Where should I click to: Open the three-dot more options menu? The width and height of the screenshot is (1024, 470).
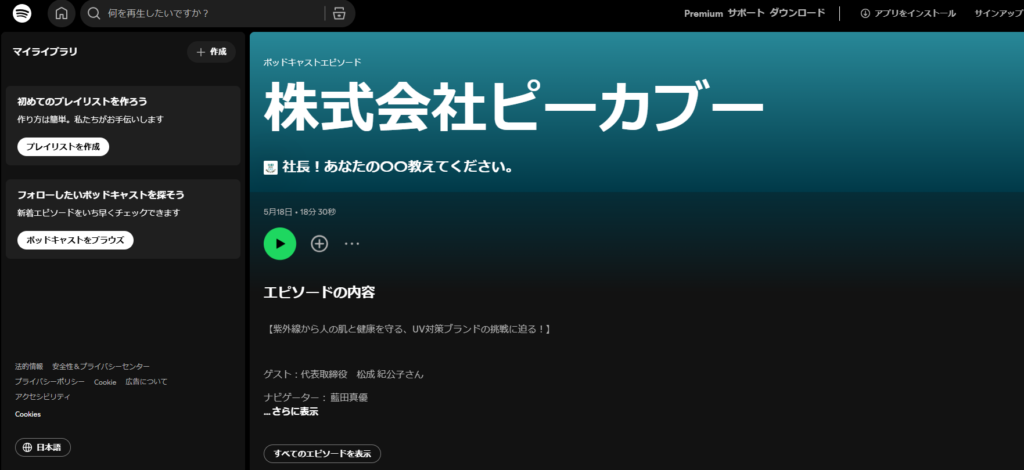pos(352,243)
